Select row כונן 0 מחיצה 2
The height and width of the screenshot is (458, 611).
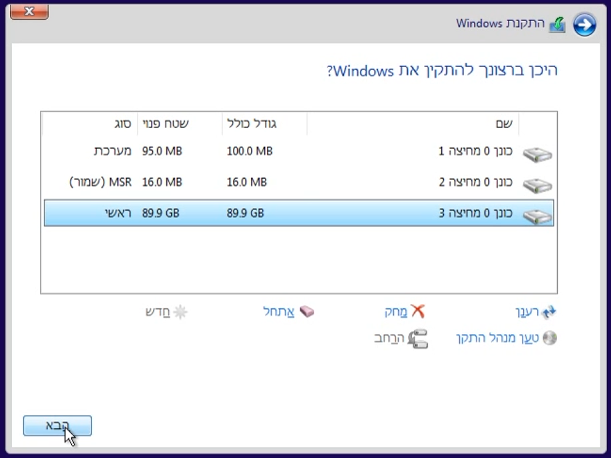click(299, 182)
